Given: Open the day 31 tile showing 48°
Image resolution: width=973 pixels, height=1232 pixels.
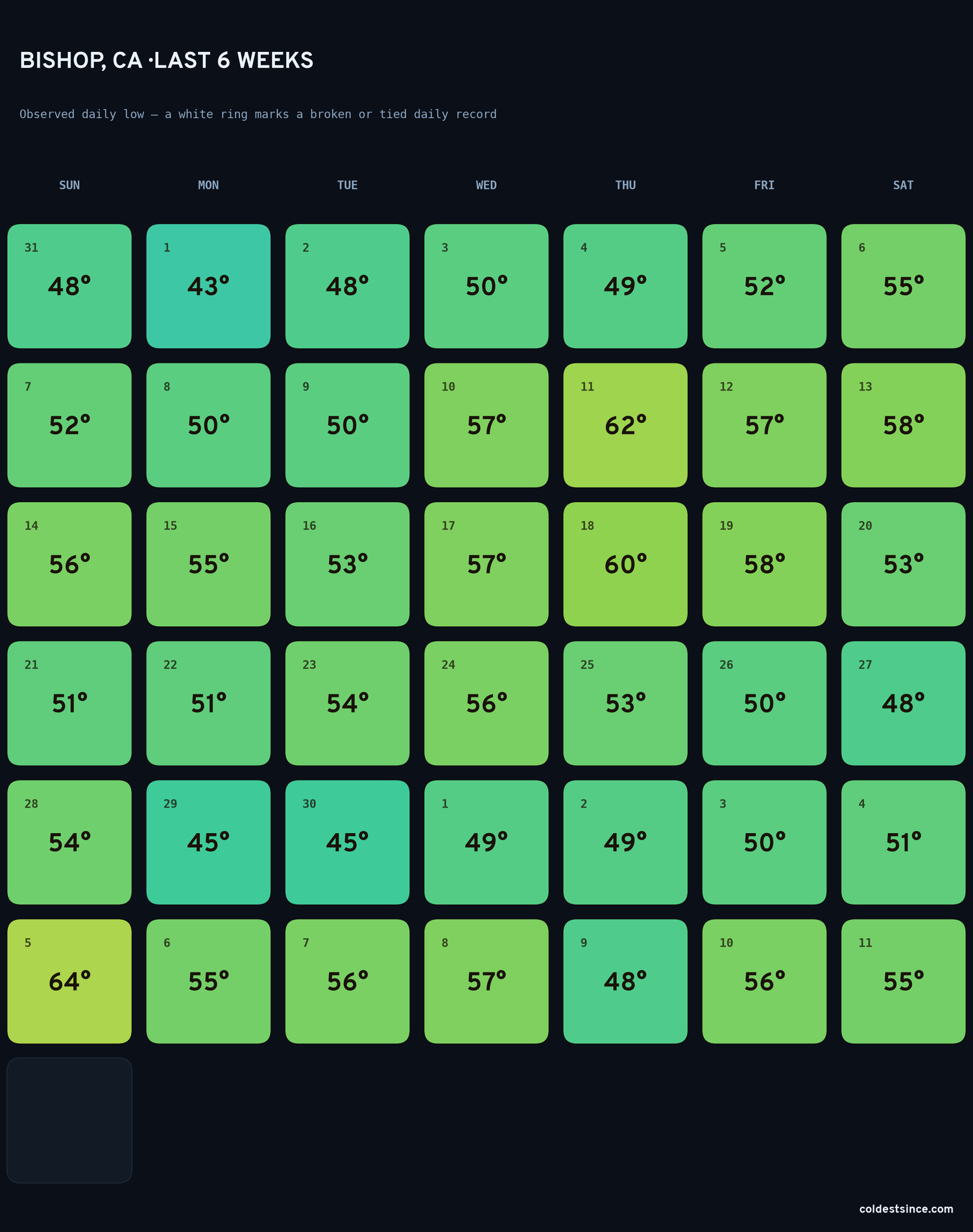Looking at the screenshot, I should click(69, 286).
